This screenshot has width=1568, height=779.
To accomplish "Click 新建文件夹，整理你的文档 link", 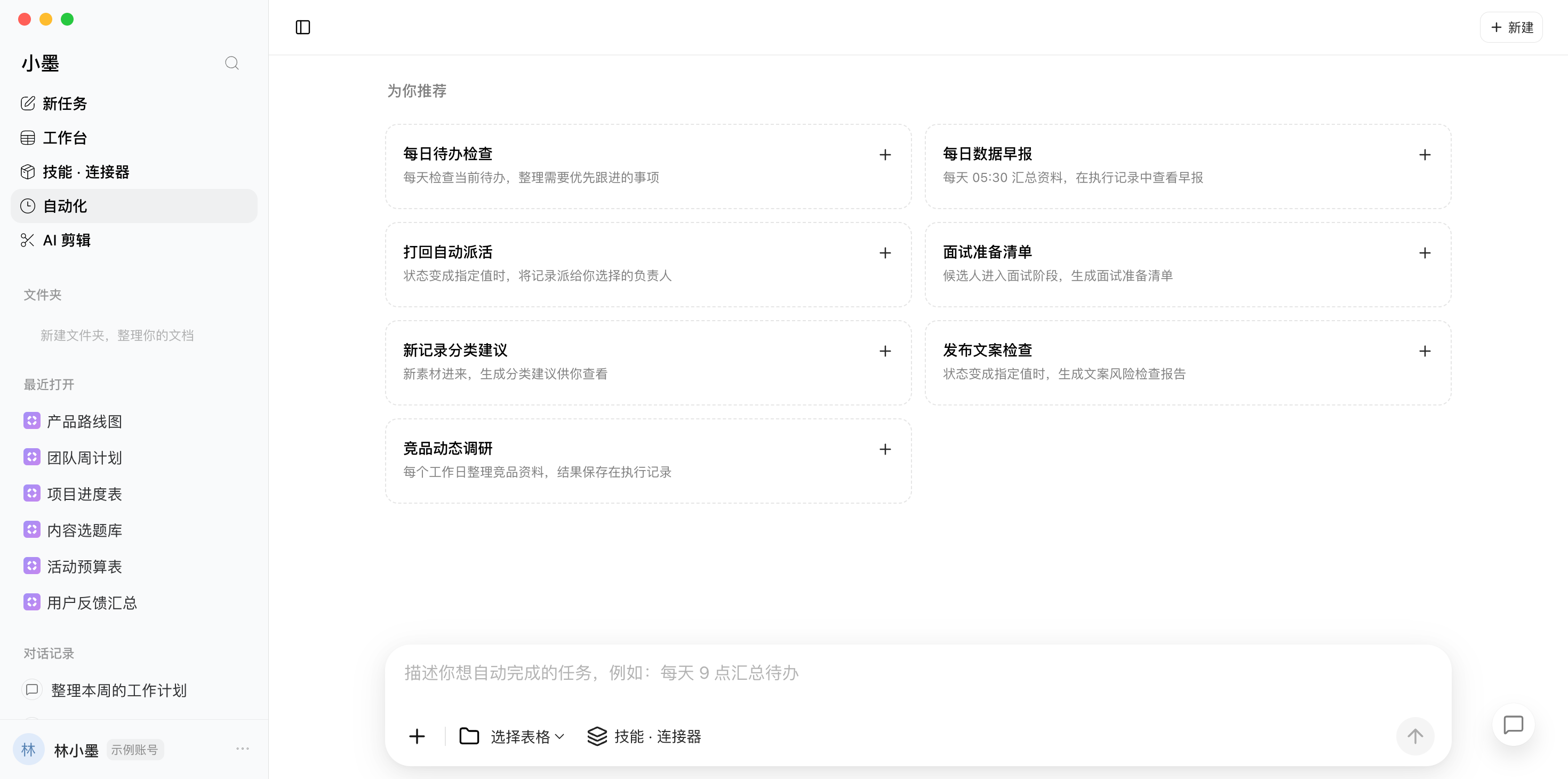I will (x=117, y=336).
